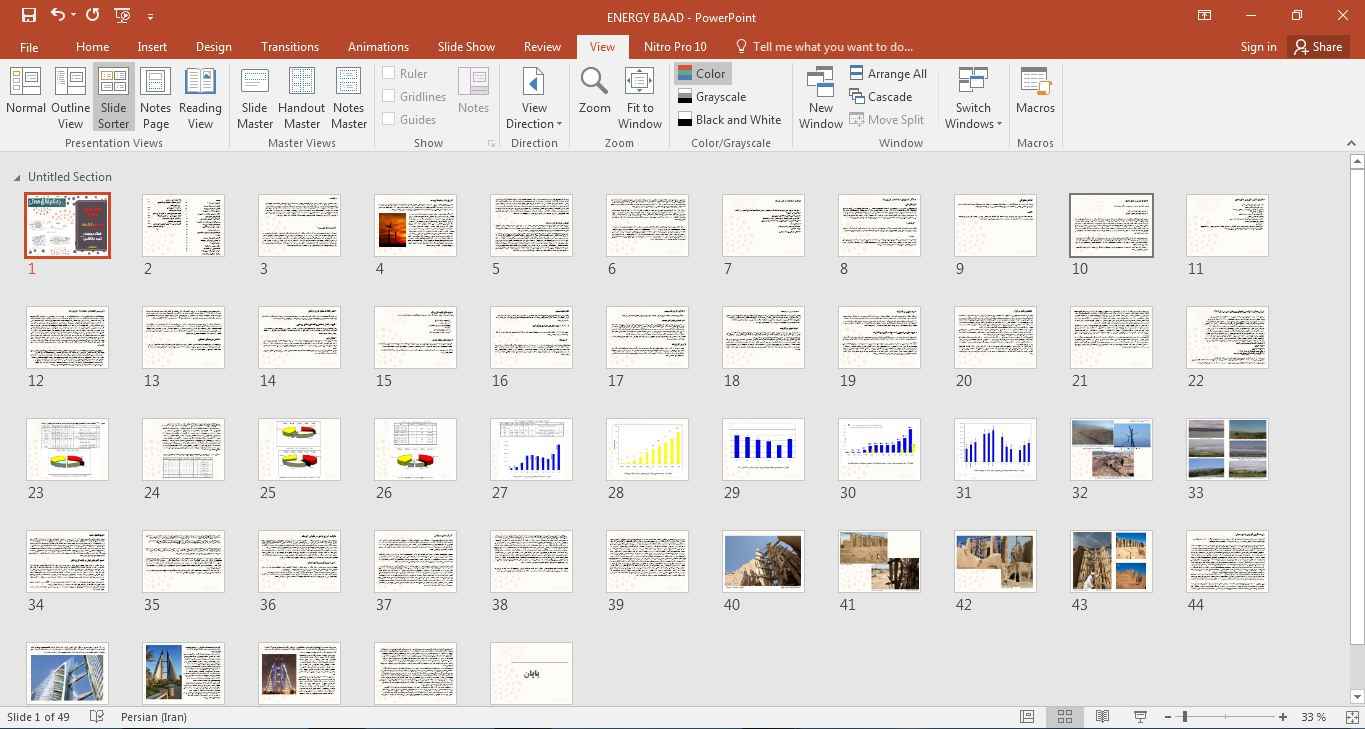The image size is (1365, 729).
Task: Toggle the Gridlines checkbox
Action: pos(389,96)
